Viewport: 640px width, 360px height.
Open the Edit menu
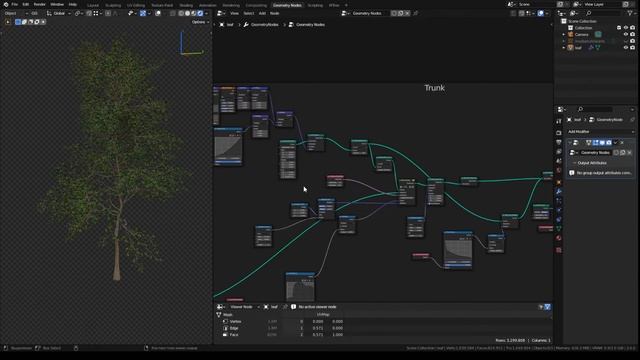(26, 4)
